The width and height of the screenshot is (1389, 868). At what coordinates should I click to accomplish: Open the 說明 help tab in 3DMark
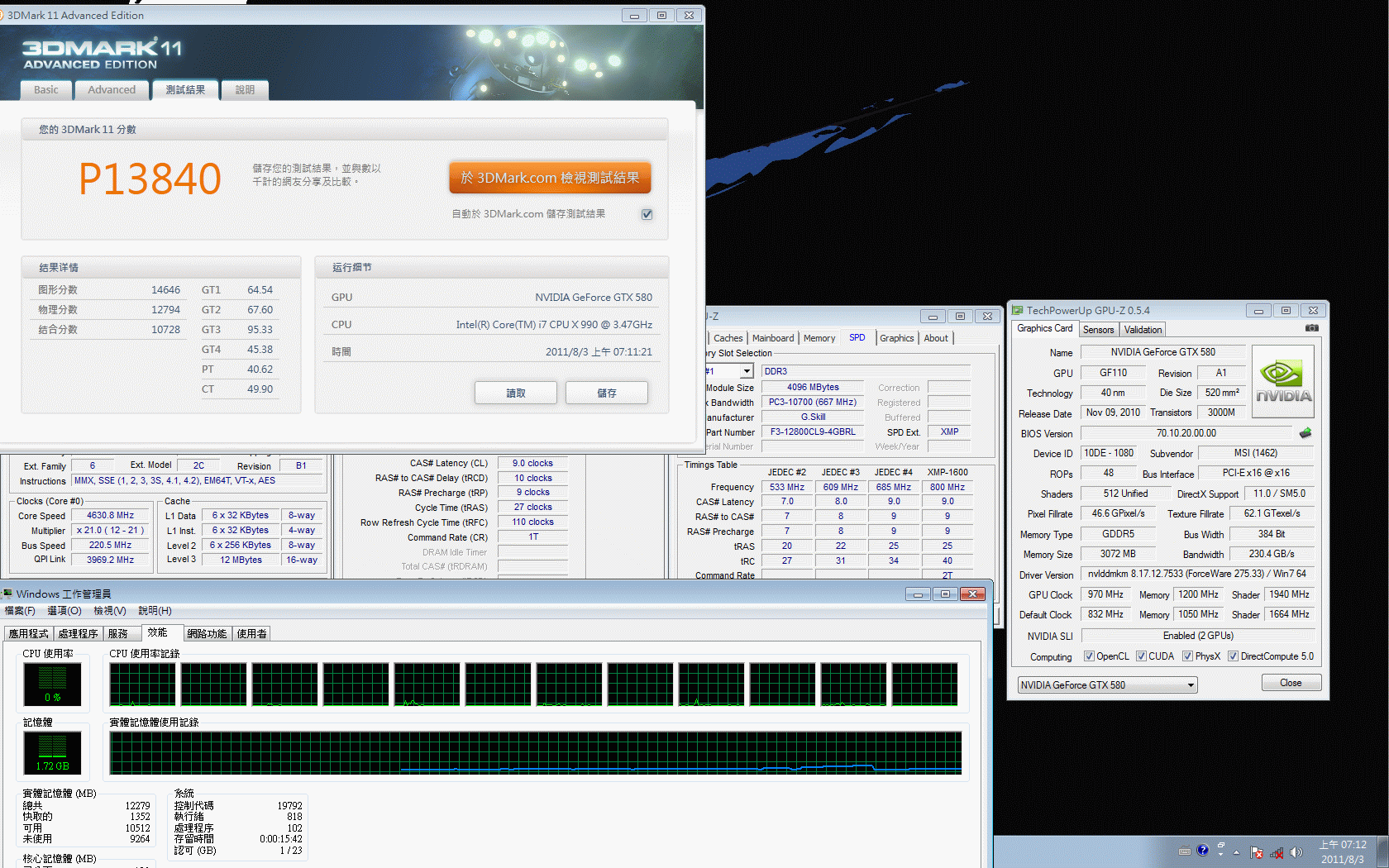click(x=245, y=90)
